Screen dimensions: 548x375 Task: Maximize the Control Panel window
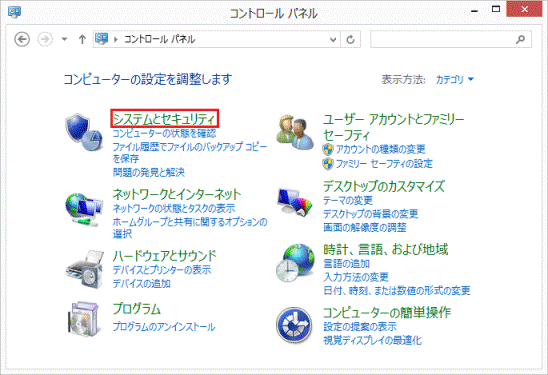(496, 9)
